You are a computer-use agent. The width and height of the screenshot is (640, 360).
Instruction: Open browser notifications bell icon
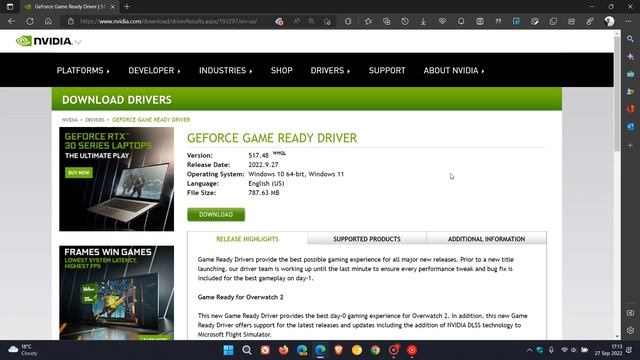coord(461,21)
